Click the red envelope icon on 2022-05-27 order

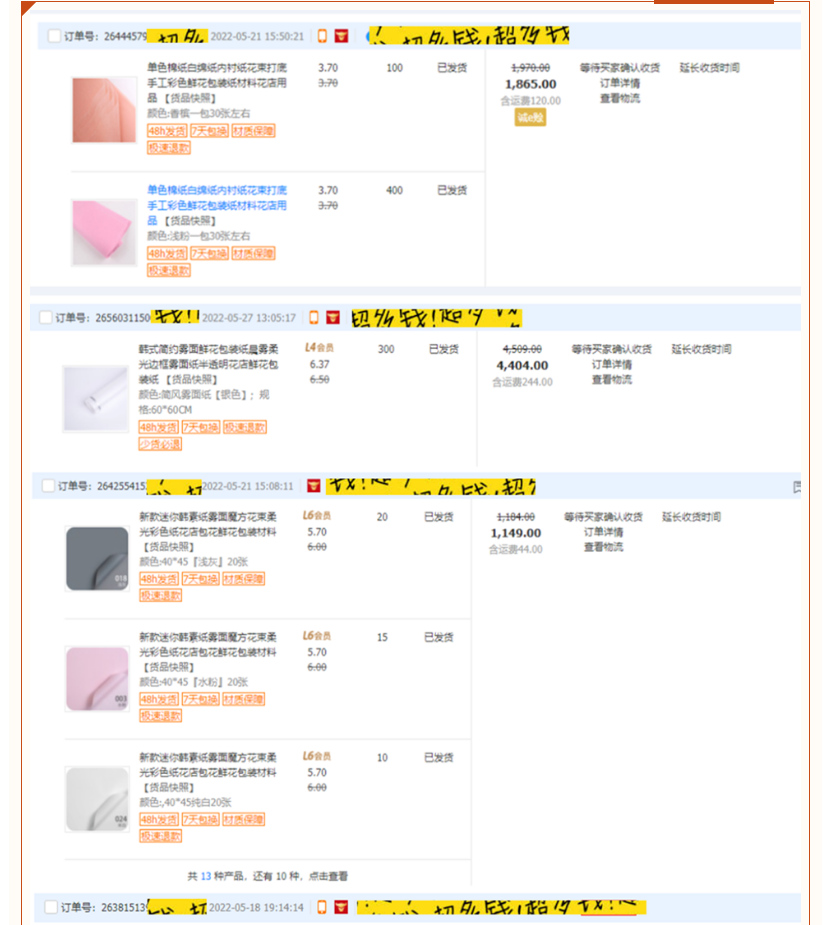(x=333, y=317)
